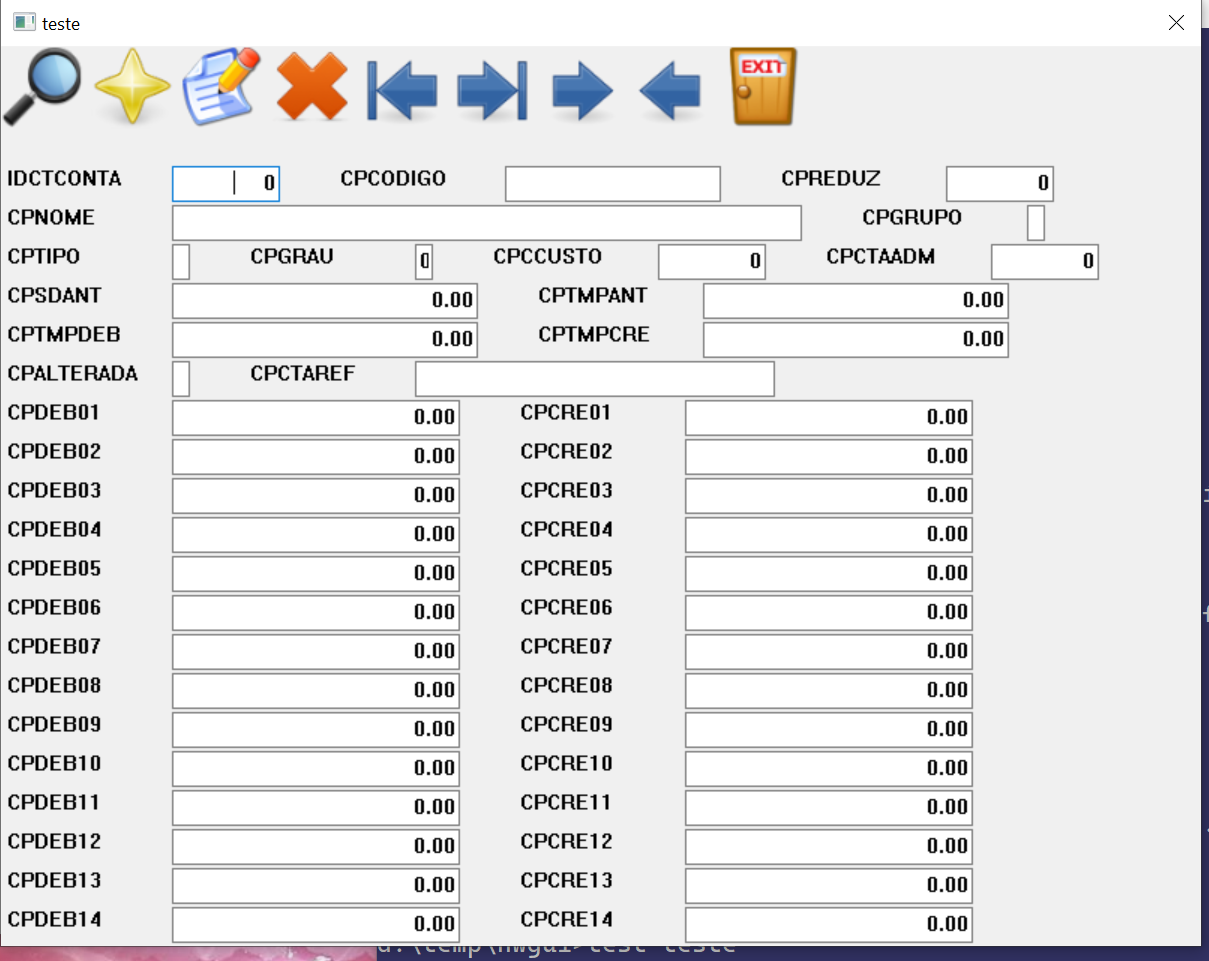This screenshot has height=961, width=1209.
Task: Select the CPDEB07 amount field
Action: pos(316,652)
